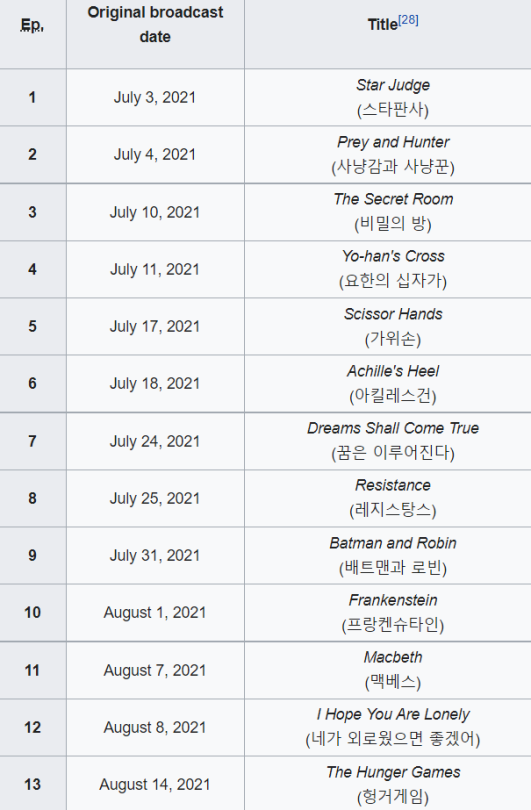
Task: Click Yo-han's Cross episode title
Action: [393, 256]
